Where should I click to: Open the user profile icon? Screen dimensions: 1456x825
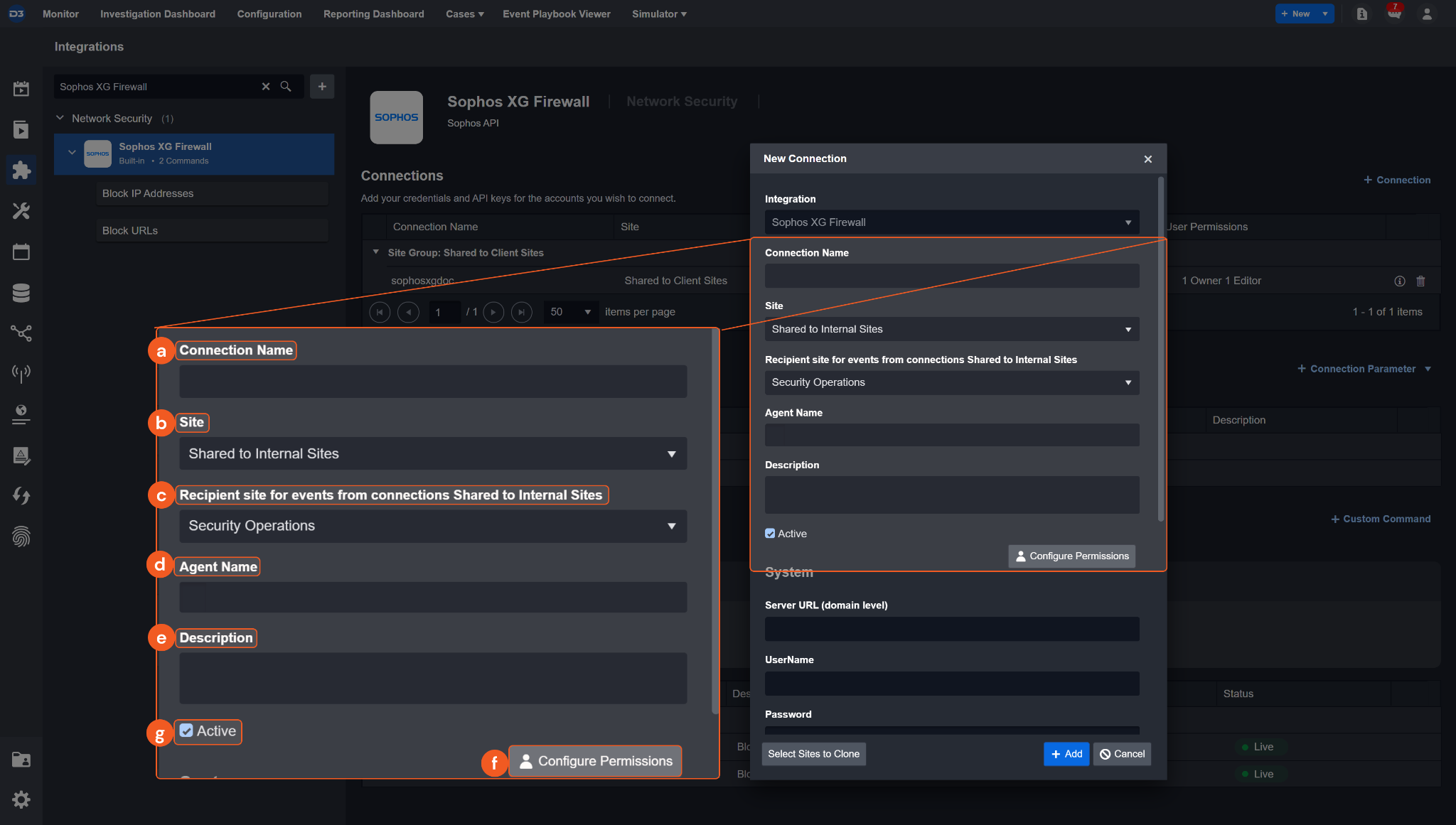pos(1426,14)
